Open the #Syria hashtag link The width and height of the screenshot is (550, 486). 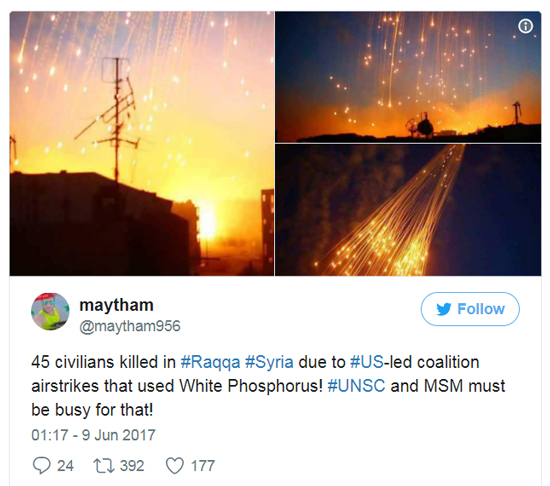click(x=269, y=362)
